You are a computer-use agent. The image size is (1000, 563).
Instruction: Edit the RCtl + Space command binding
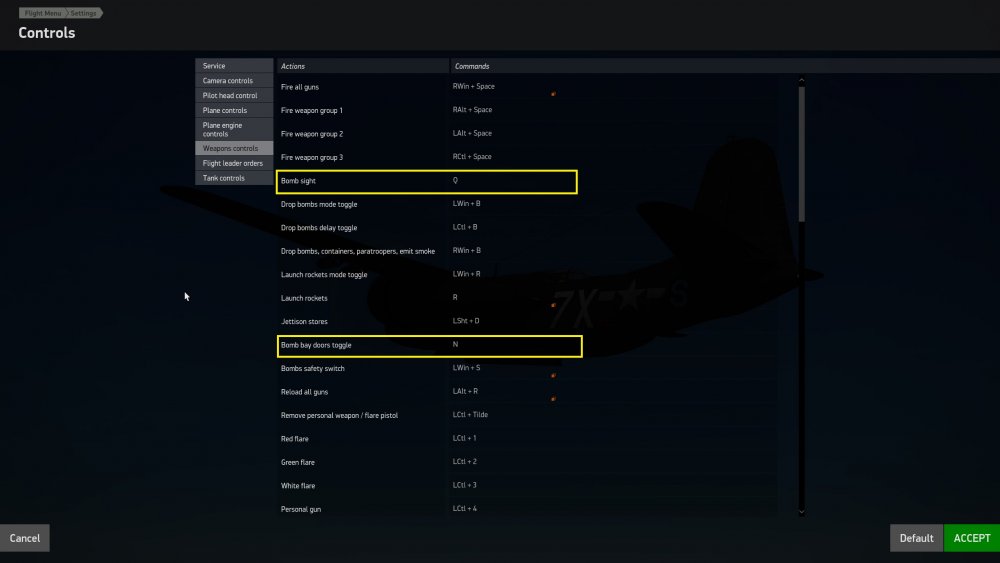pyautogui.click(x=473, y=156)
